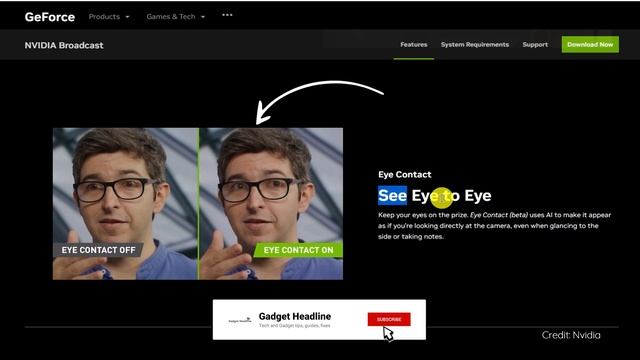Click the Tech and Gadget tips tagline

pyautogui.click(x=294, y=326)
